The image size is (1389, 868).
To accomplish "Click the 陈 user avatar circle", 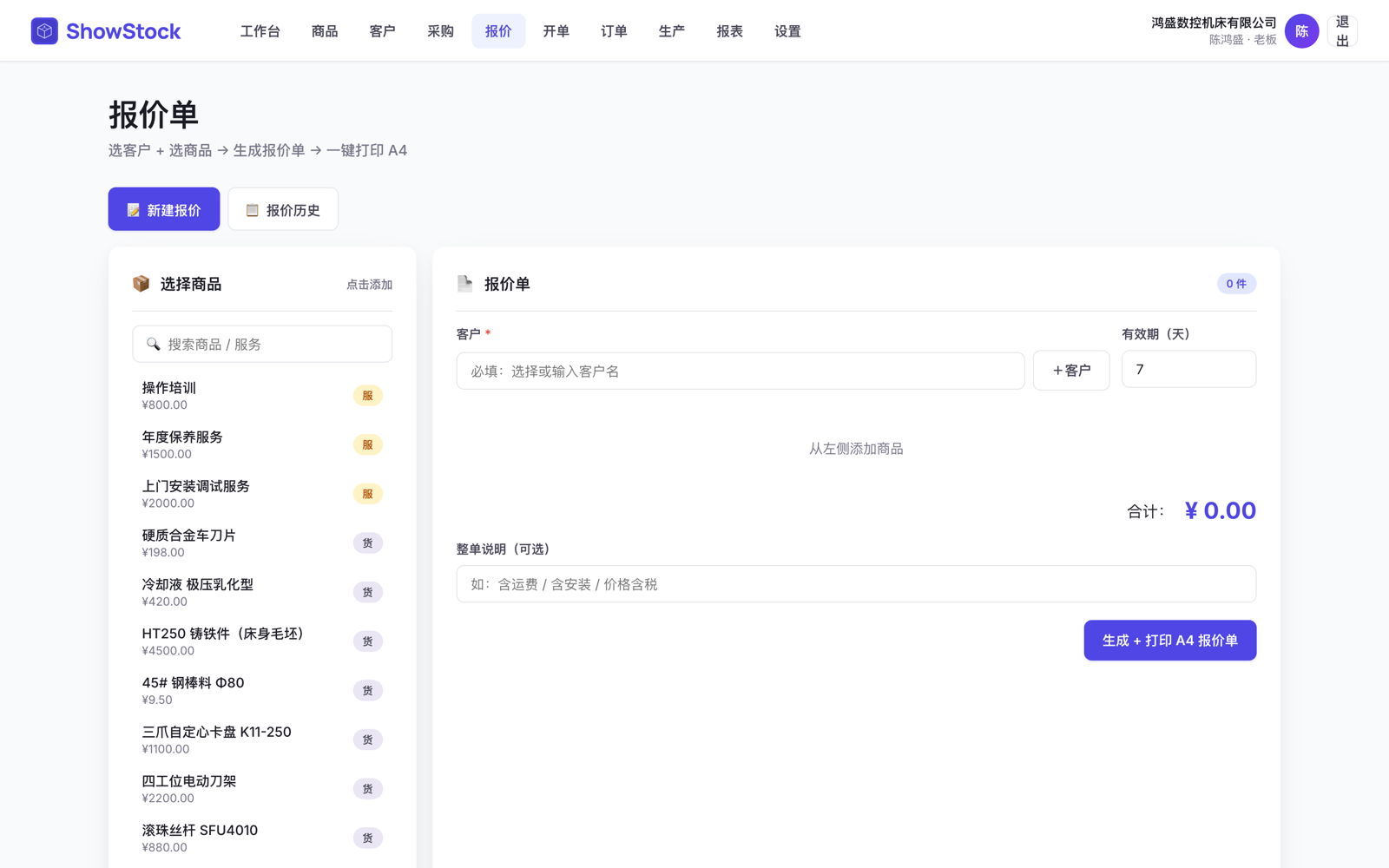I will tap(1301, 31).
